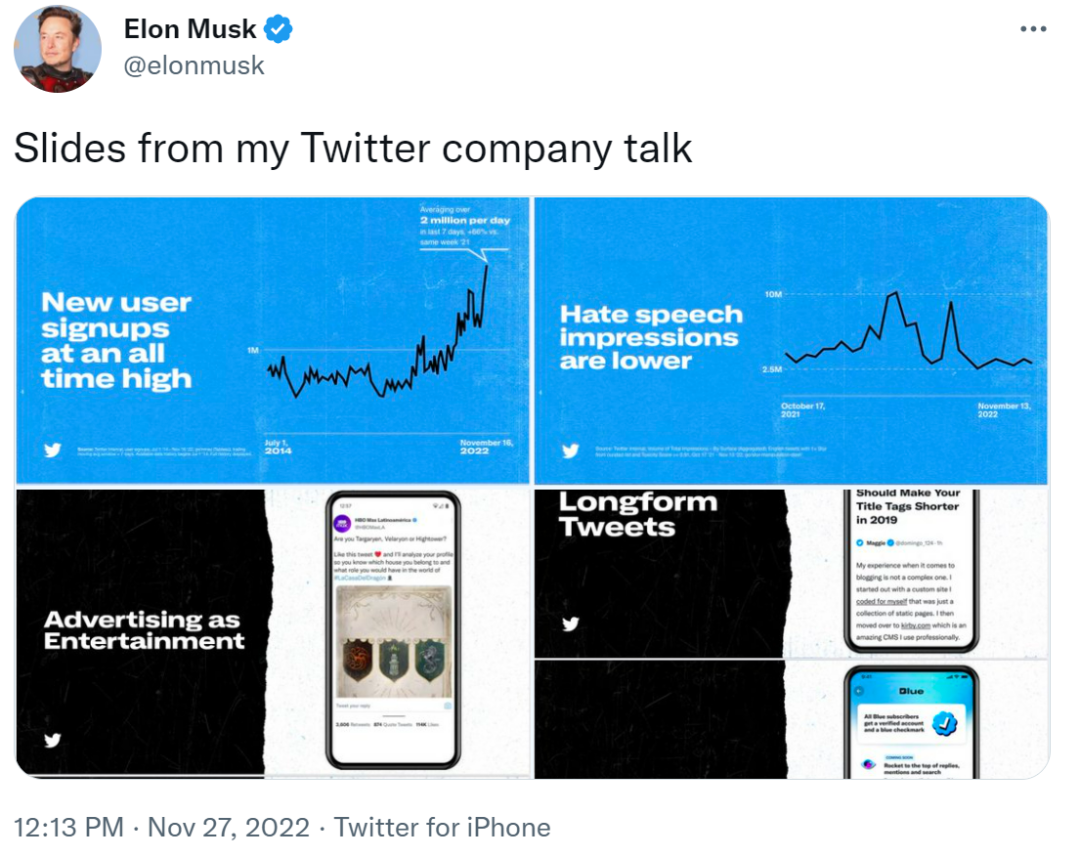Open the tweet's three-dot more menu
Viewport: 1080px width, 857px height.
[1032, 29]
